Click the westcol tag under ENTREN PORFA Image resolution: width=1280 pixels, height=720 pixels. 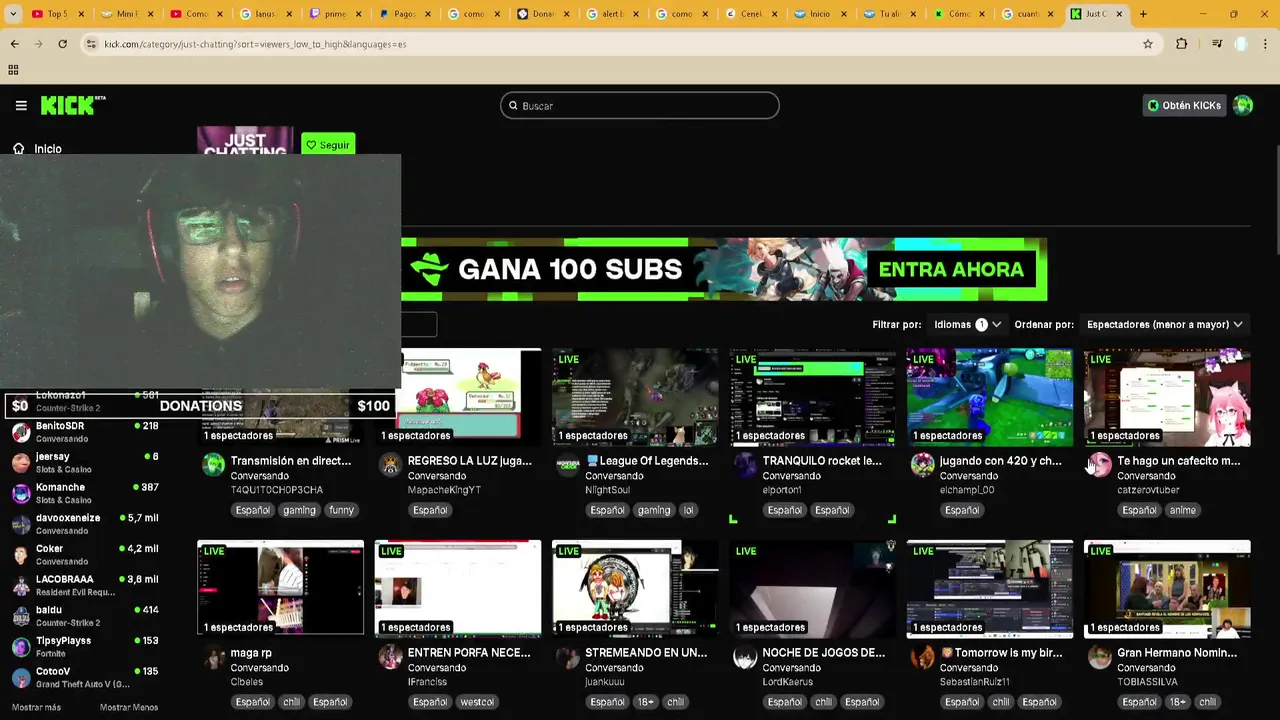coord(475,702)
